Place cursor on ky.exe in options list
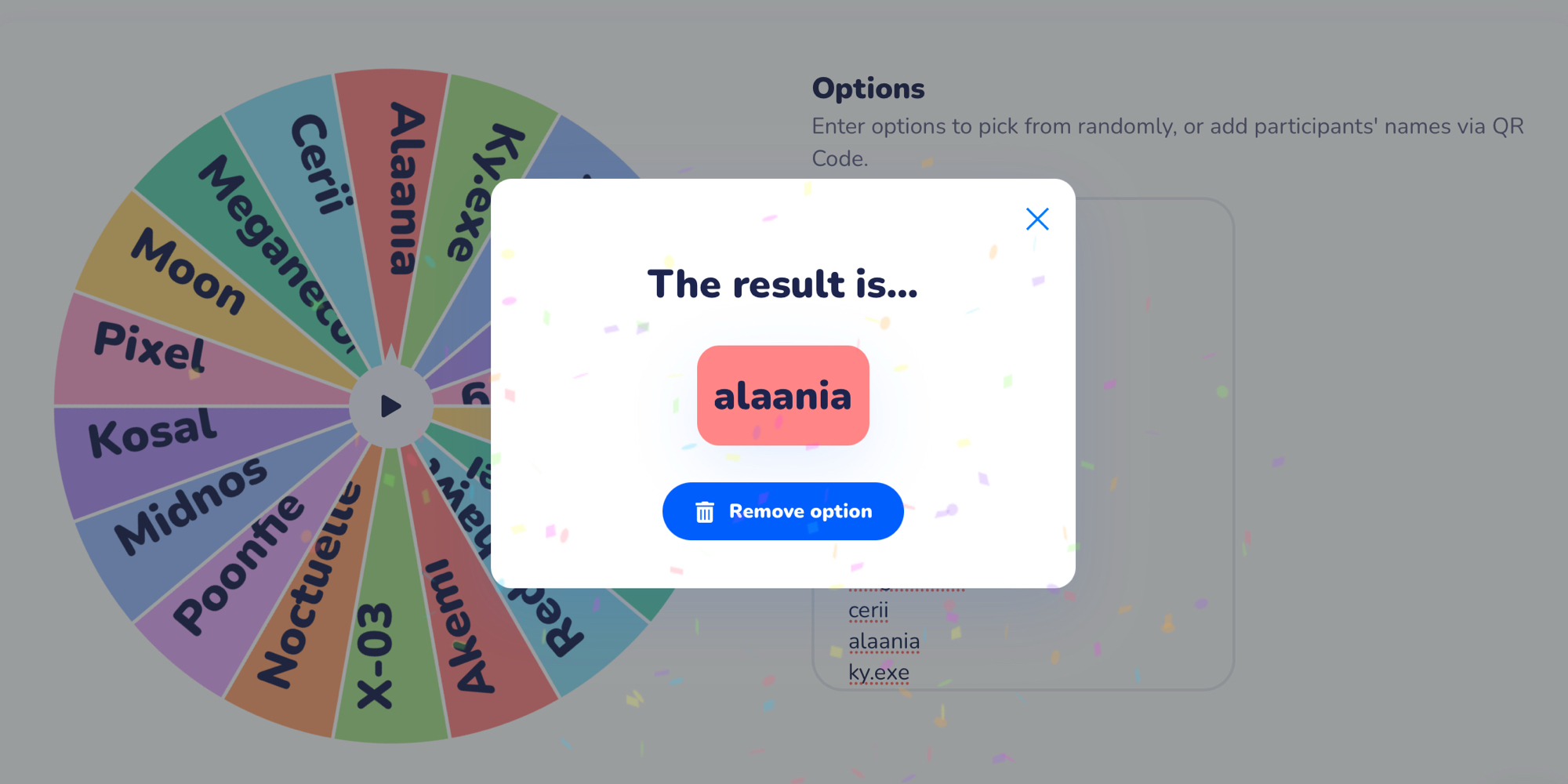1568x784 pixels. click(x=878, y=673)
